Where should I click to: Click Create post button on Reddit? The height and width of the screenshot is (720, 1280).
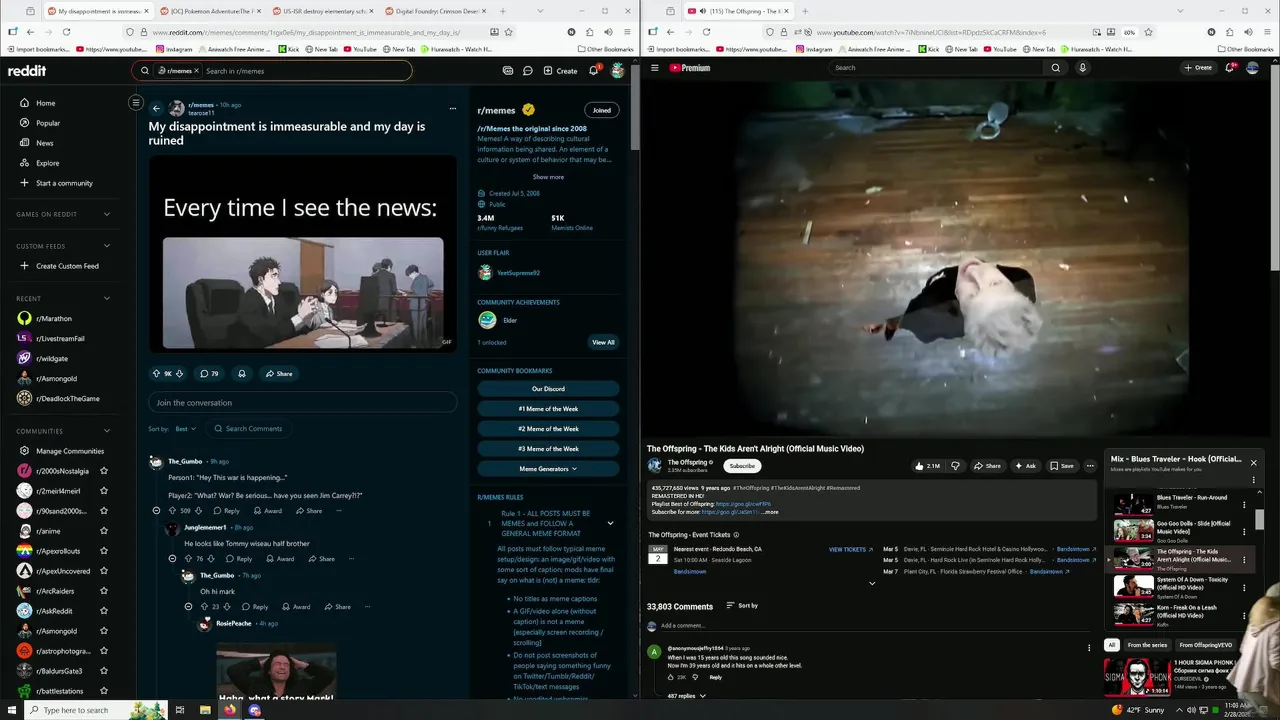click(560, 71)
